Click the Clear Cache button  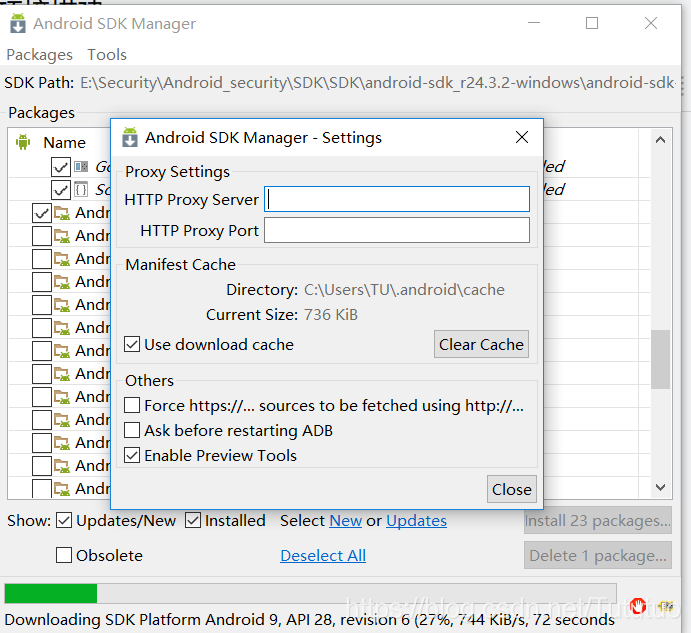(481, 344)
